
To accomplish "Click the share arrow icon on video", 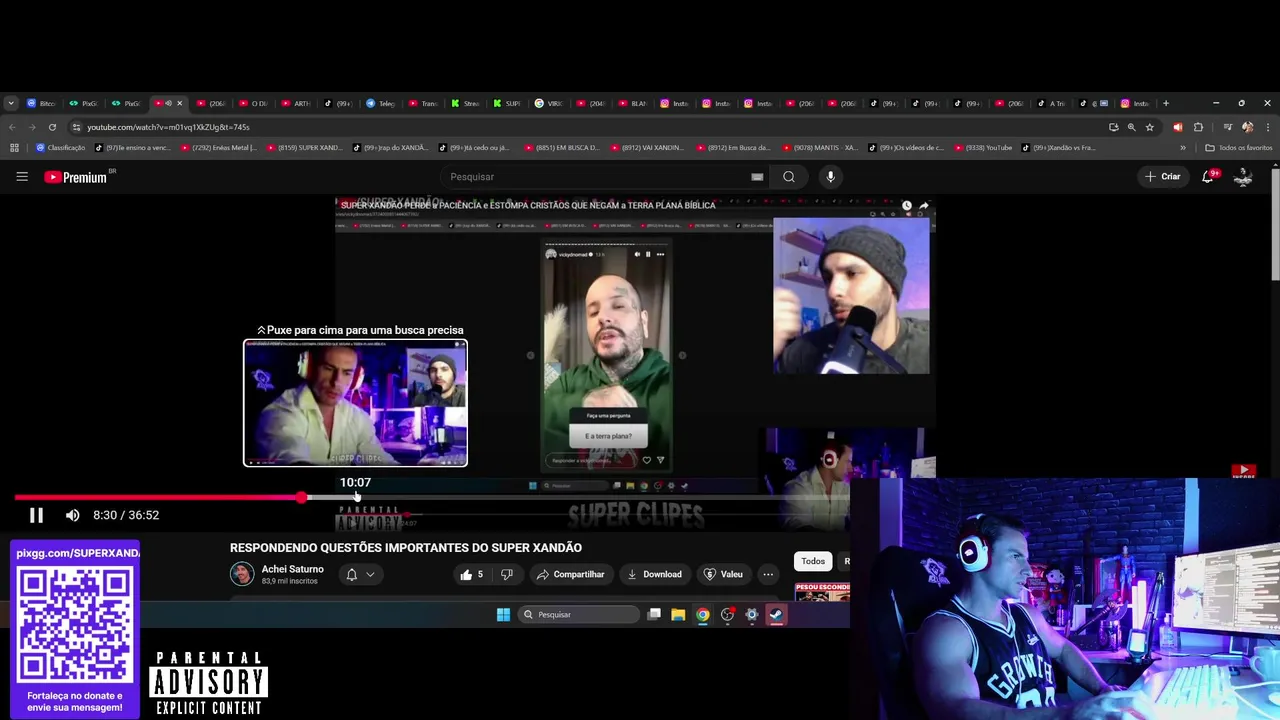I will pos(924,206).
